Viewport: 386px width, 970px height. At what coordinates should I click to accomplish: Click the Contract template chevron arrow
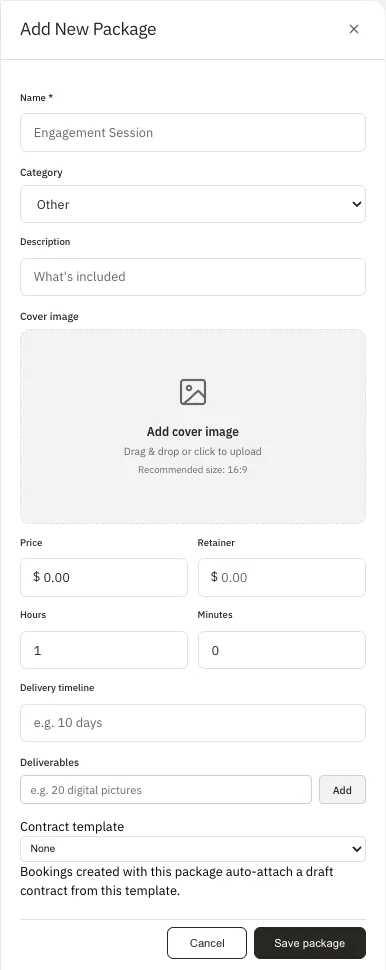356,849
